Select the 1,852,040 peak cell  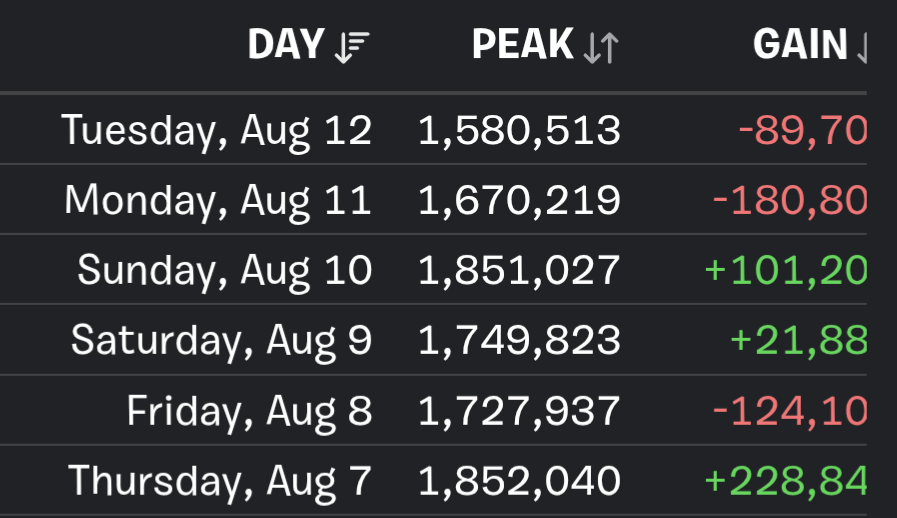[x=519, y=481]
